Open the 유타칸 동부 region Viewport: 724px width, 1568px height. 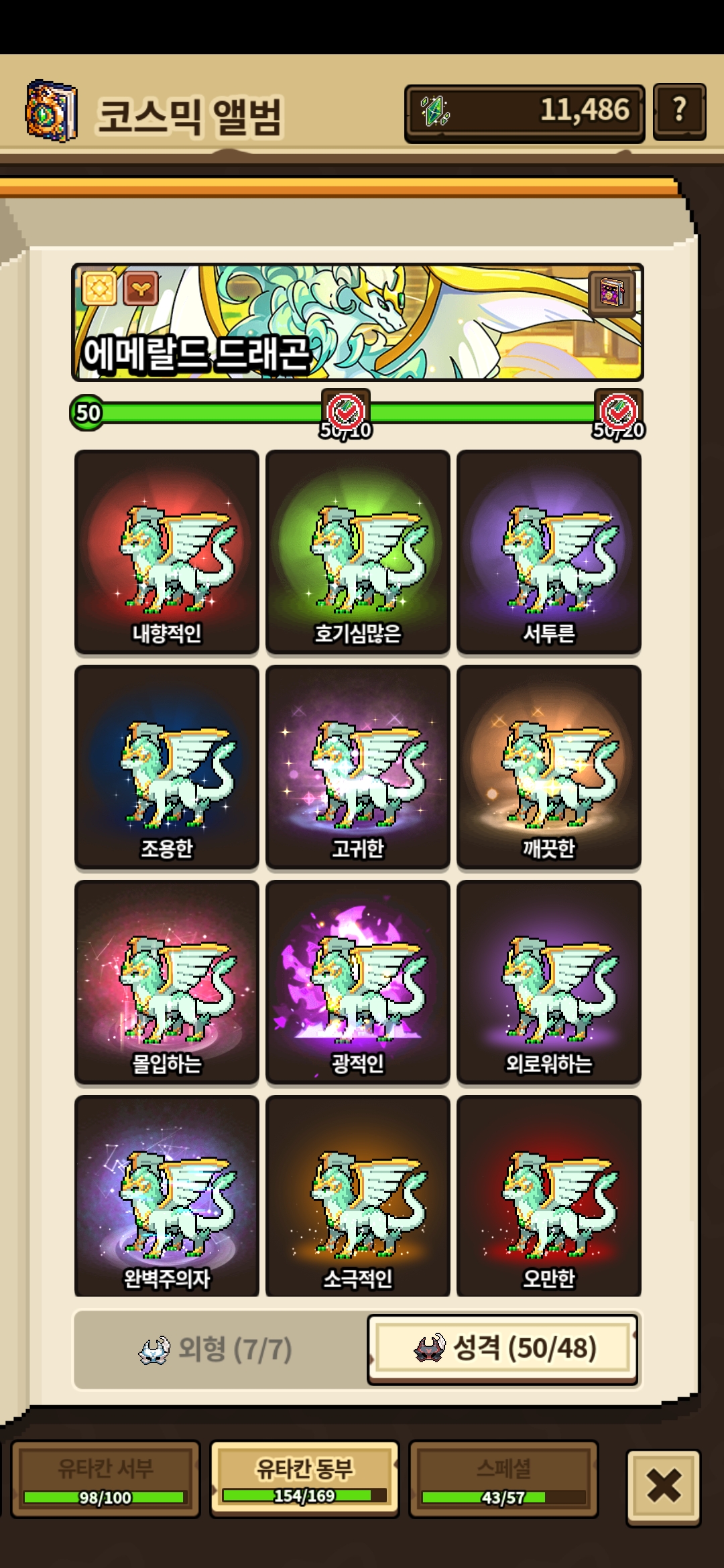click(304, 1479)
